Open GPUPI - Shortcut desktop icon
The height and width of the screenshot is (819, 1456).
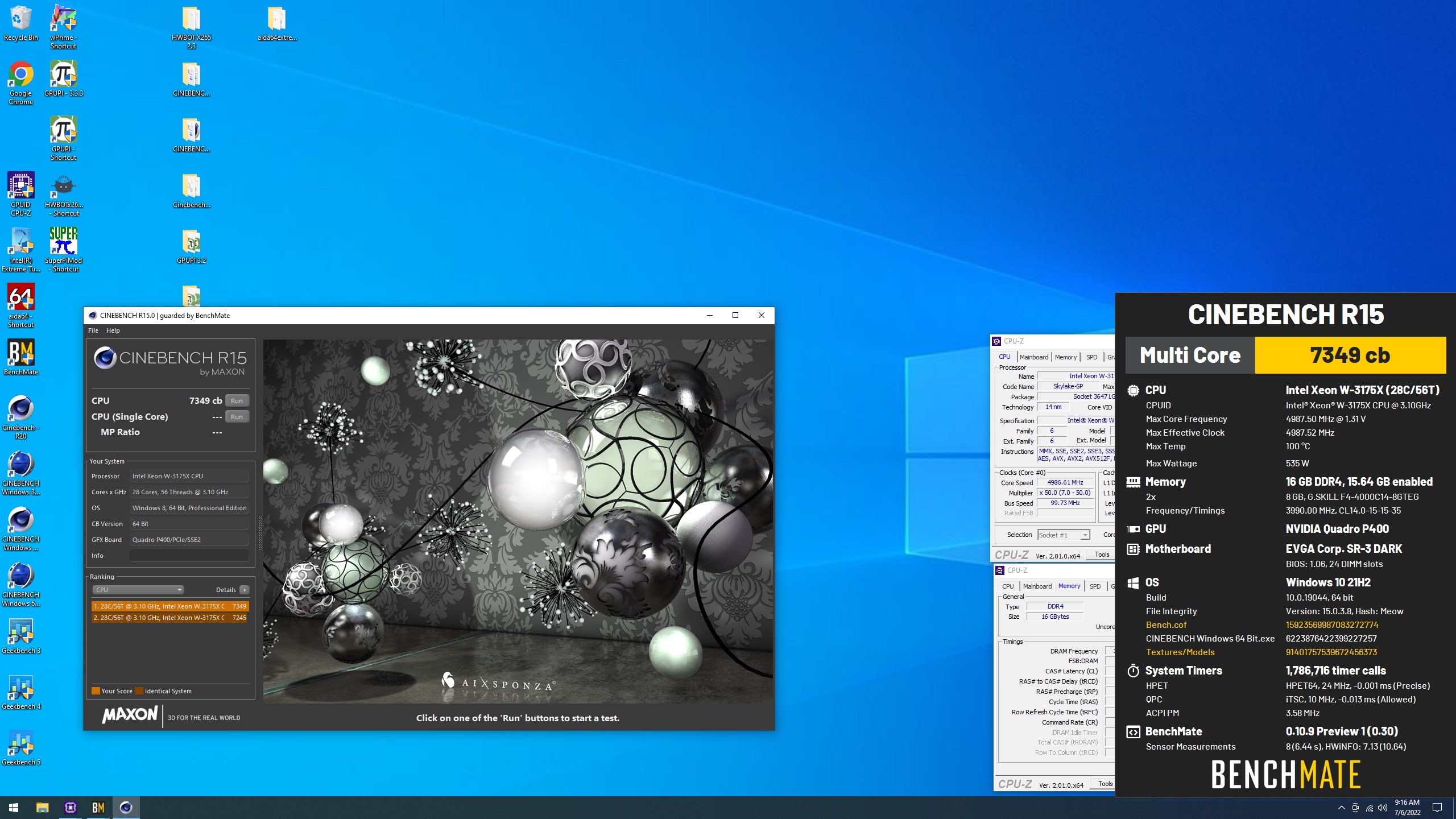(63, 139)
